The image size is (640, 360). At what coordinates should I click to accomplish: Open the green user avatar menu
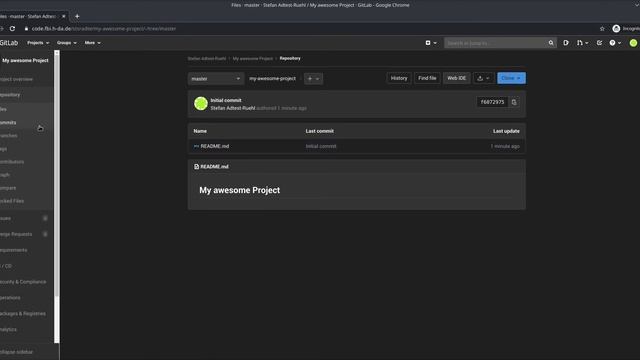[x=633, y=43]
